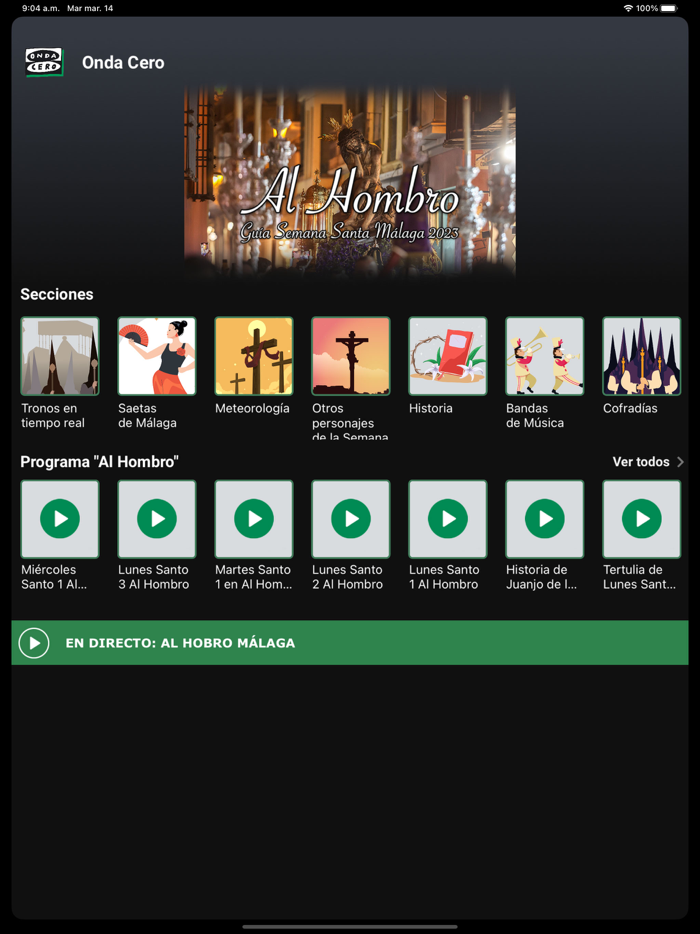
Task: Tap the Tronos en tiempo real label
Action: coord(53,416)
